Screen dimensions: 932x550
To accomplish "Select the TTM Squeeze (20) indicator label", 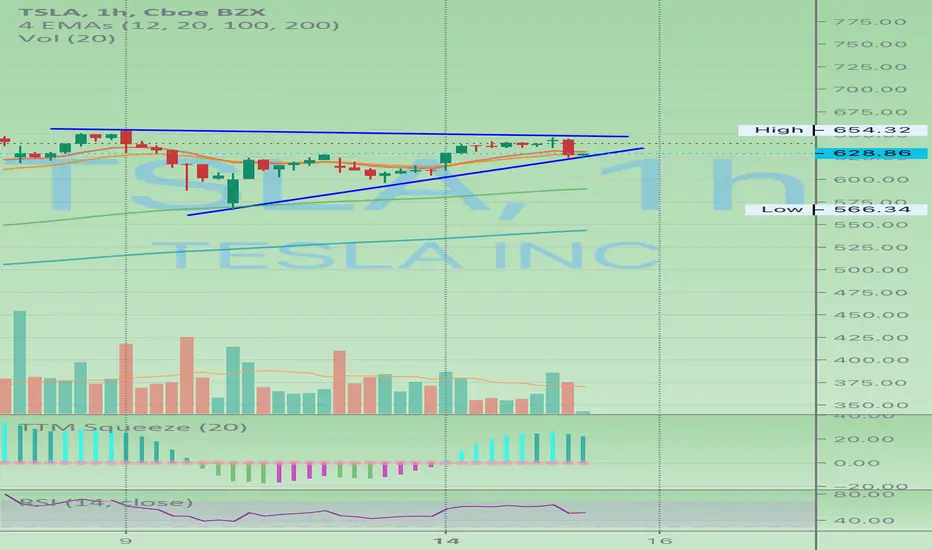I will [x=133, y=427].
